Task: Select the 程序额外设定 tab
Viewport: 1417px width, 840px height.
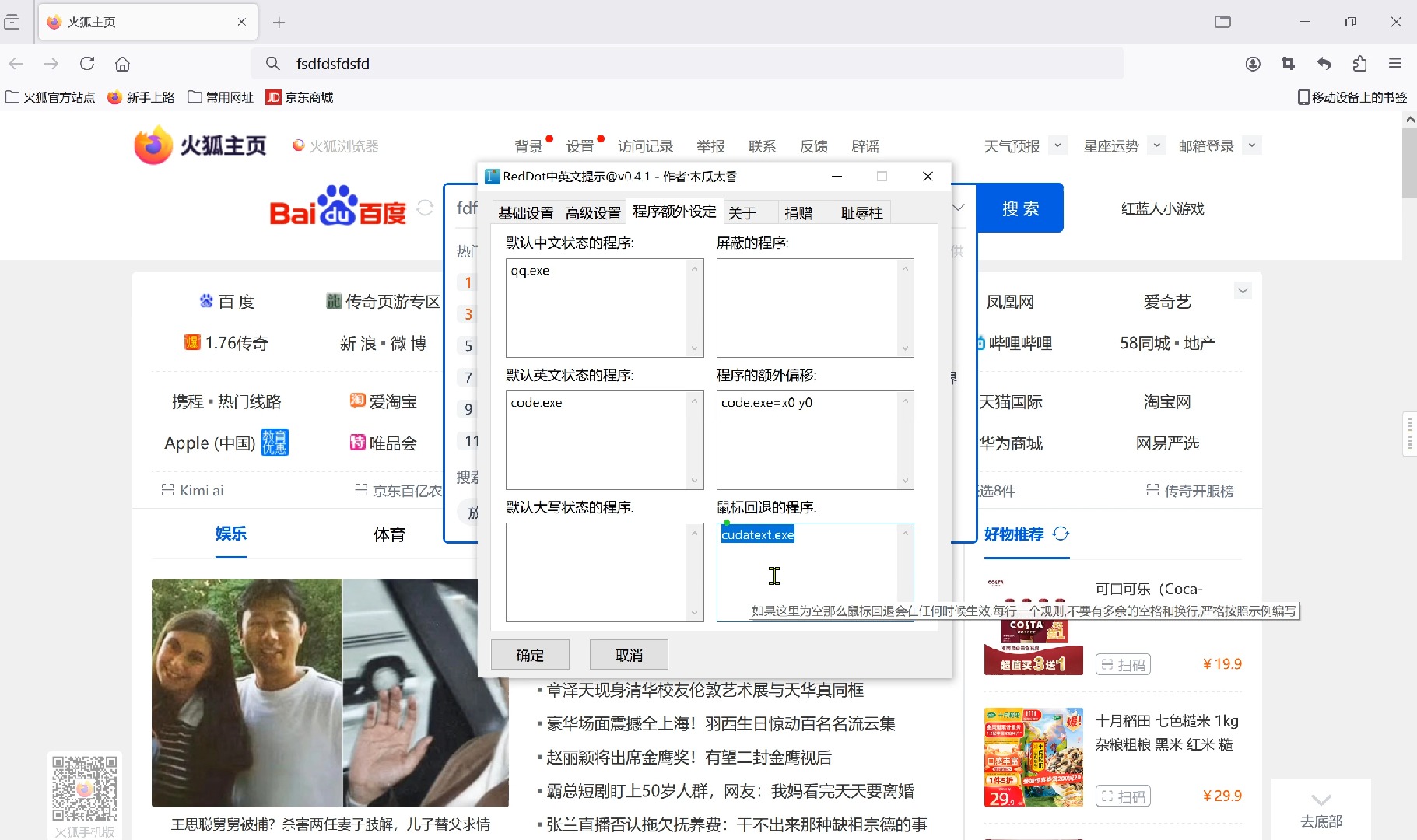Action: click(x=675, y=211)
